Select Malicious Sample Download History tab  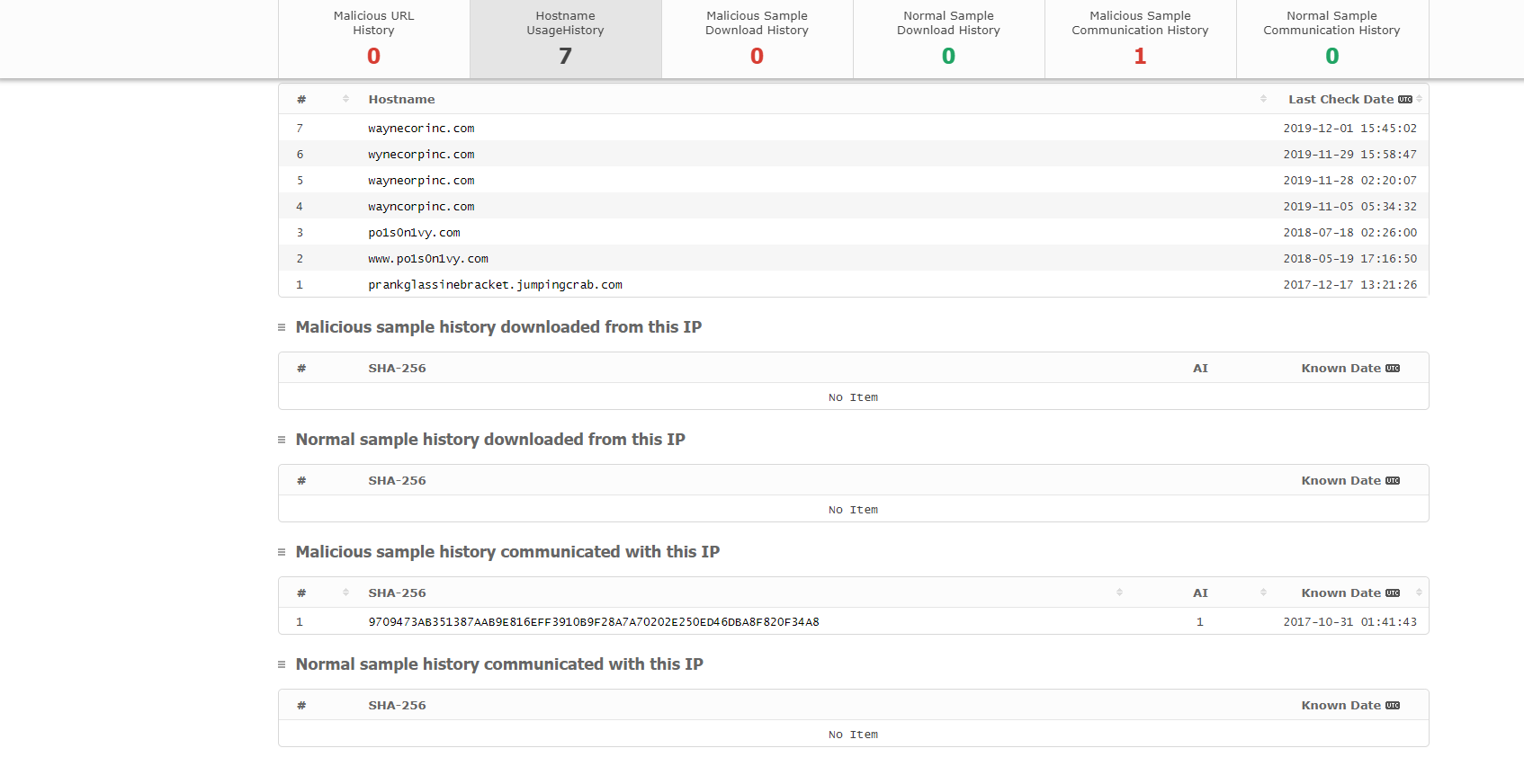[757, 39]
